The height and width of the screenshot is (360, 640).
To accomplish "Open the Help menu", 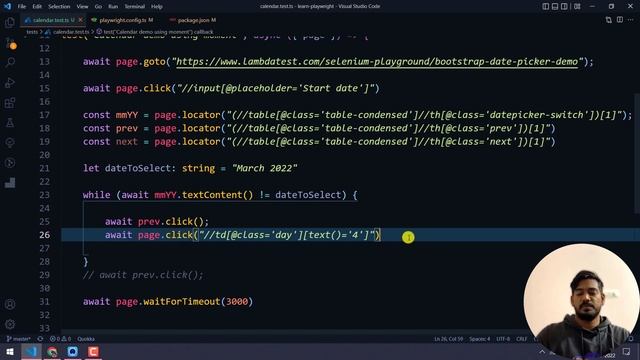I will coord(157,7).
